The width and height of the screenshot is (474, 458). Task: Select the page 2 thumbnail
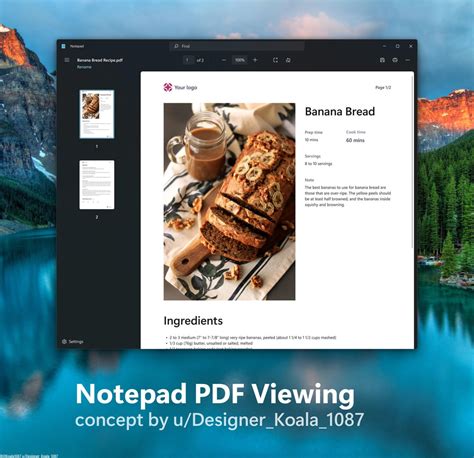[x=97, y=185]
